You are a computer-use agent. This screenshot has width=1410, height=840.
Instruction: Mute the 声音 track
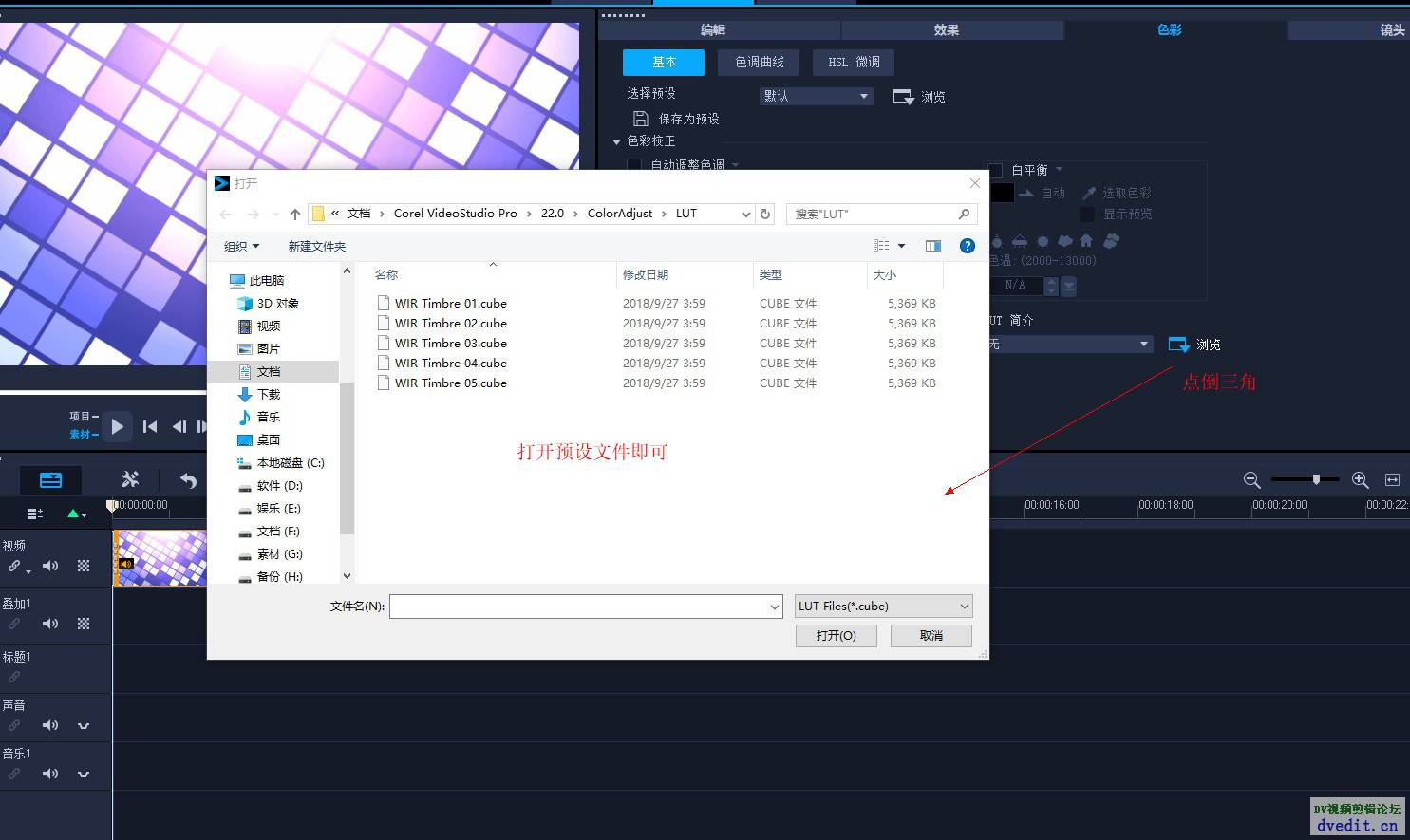[x=50, y=725]
